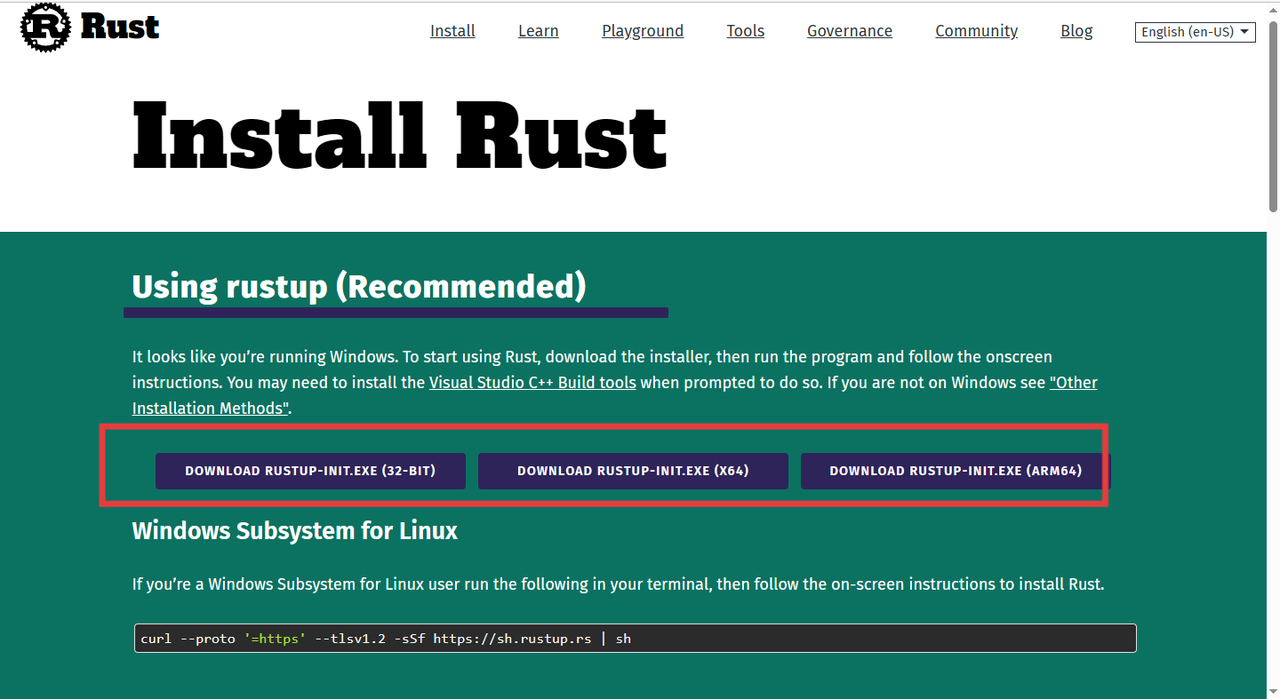The height and width of the screenshot is (699, 1280).
Task: Open the Install nav link
Action: point(453,31)
